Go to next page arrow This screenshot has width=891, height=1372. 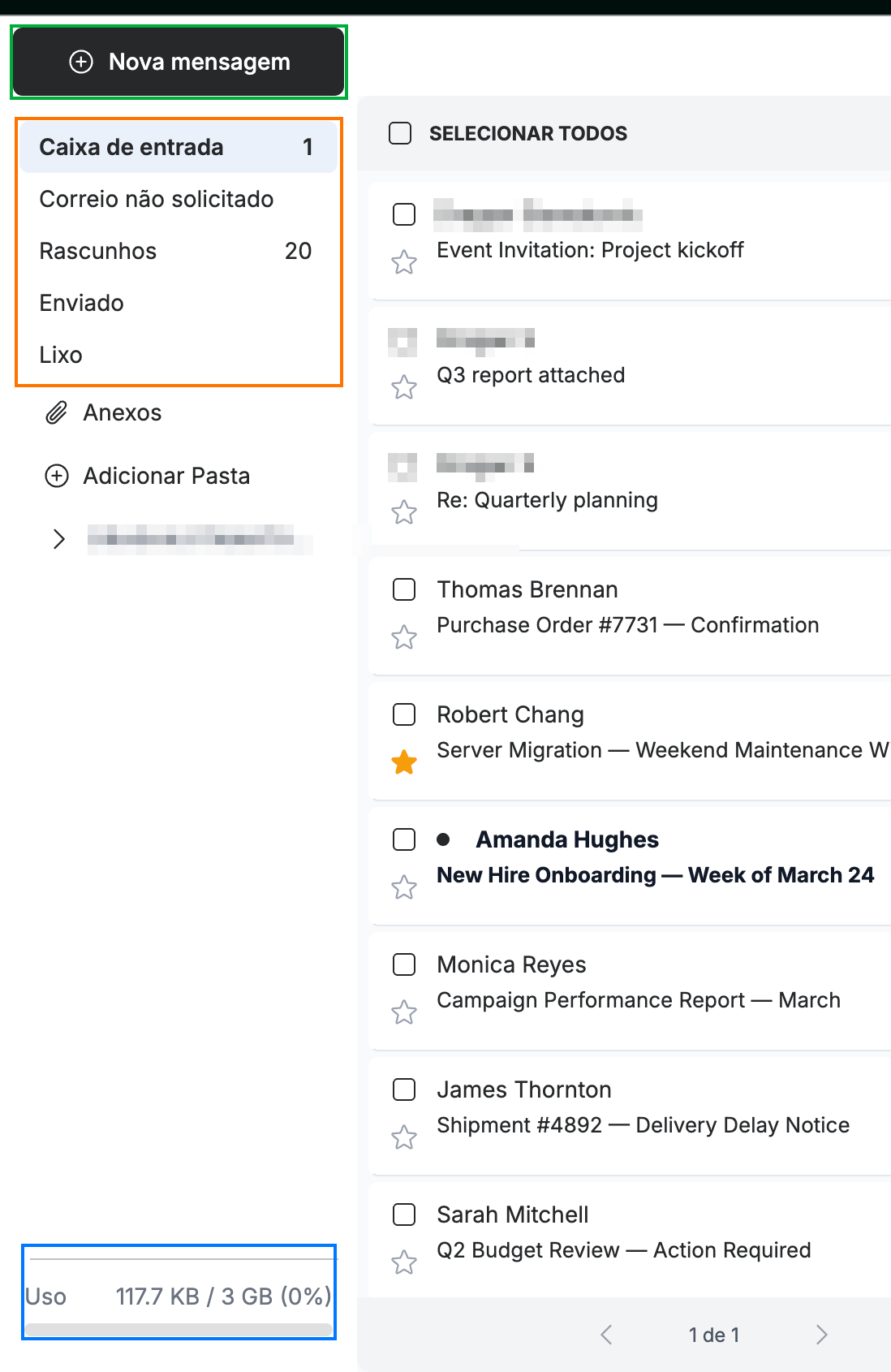822,1335
